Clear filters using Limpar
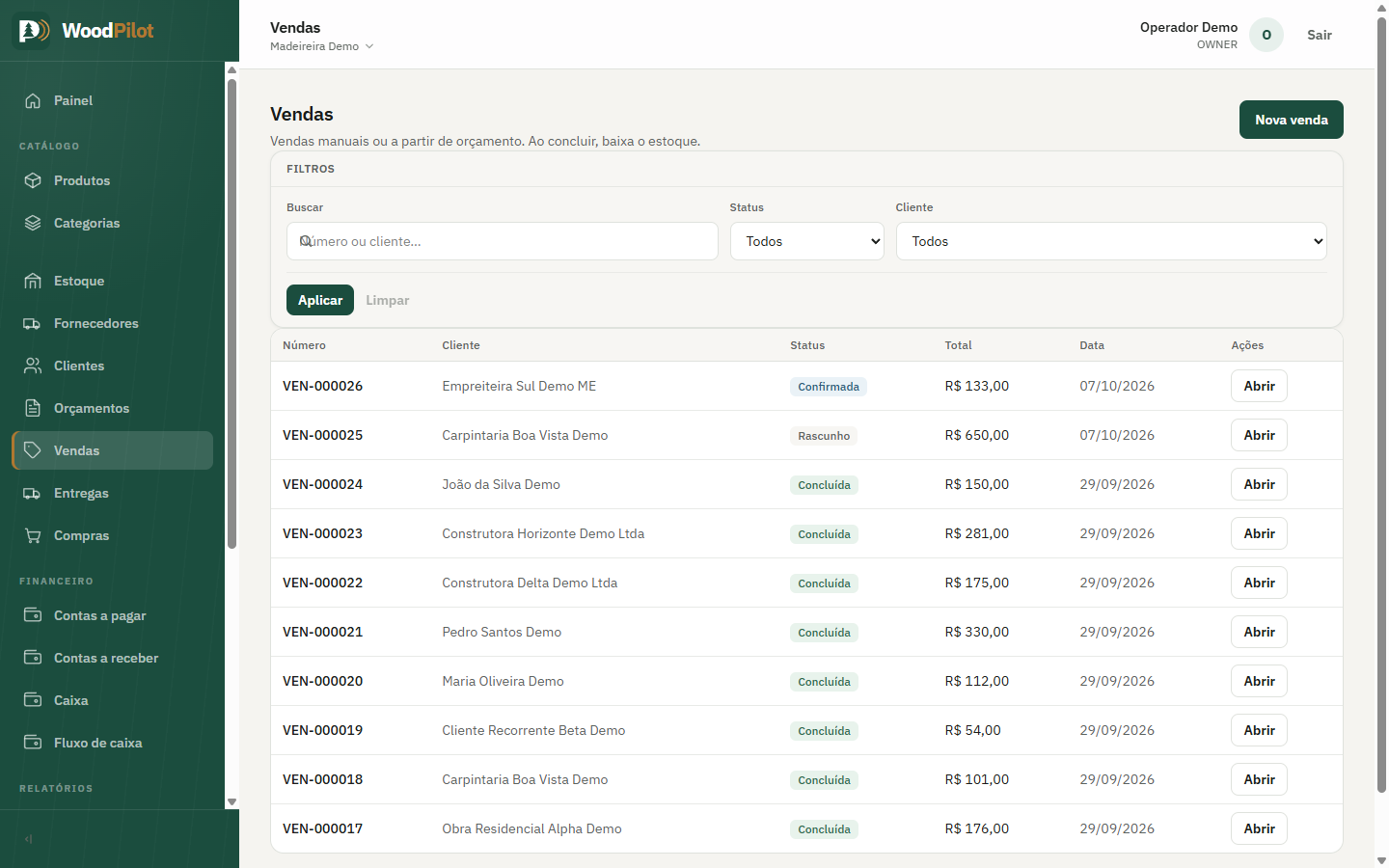Image resolution: width=1389 pixels, height=868 pixels. (388, 300)
